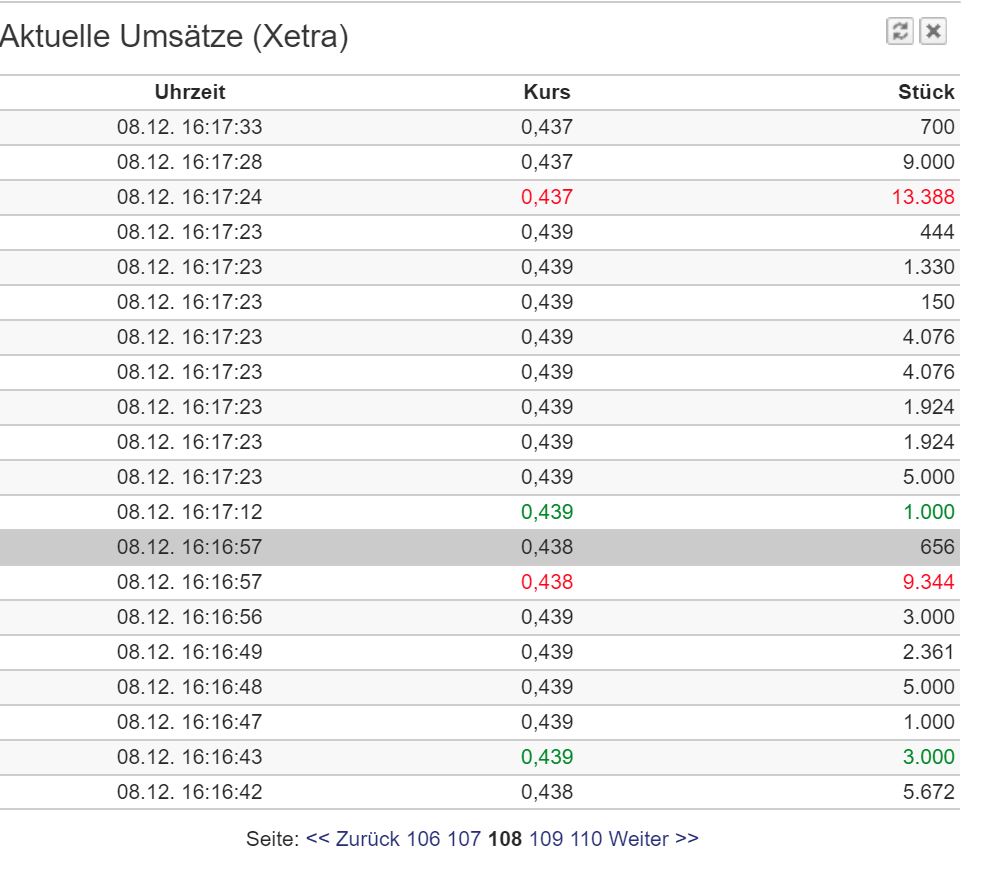Close the Aktuelle Umsätze panel
Viewport: 992px width, 891px height.
[x=933, y=31]
